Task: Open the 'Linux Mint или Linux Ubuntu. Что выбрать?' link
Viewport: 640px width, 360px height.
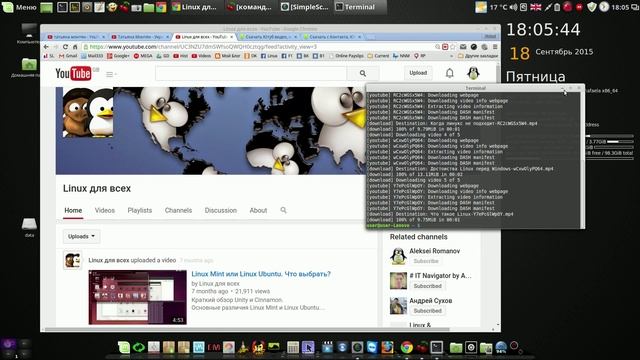Action: pos(261,274)
